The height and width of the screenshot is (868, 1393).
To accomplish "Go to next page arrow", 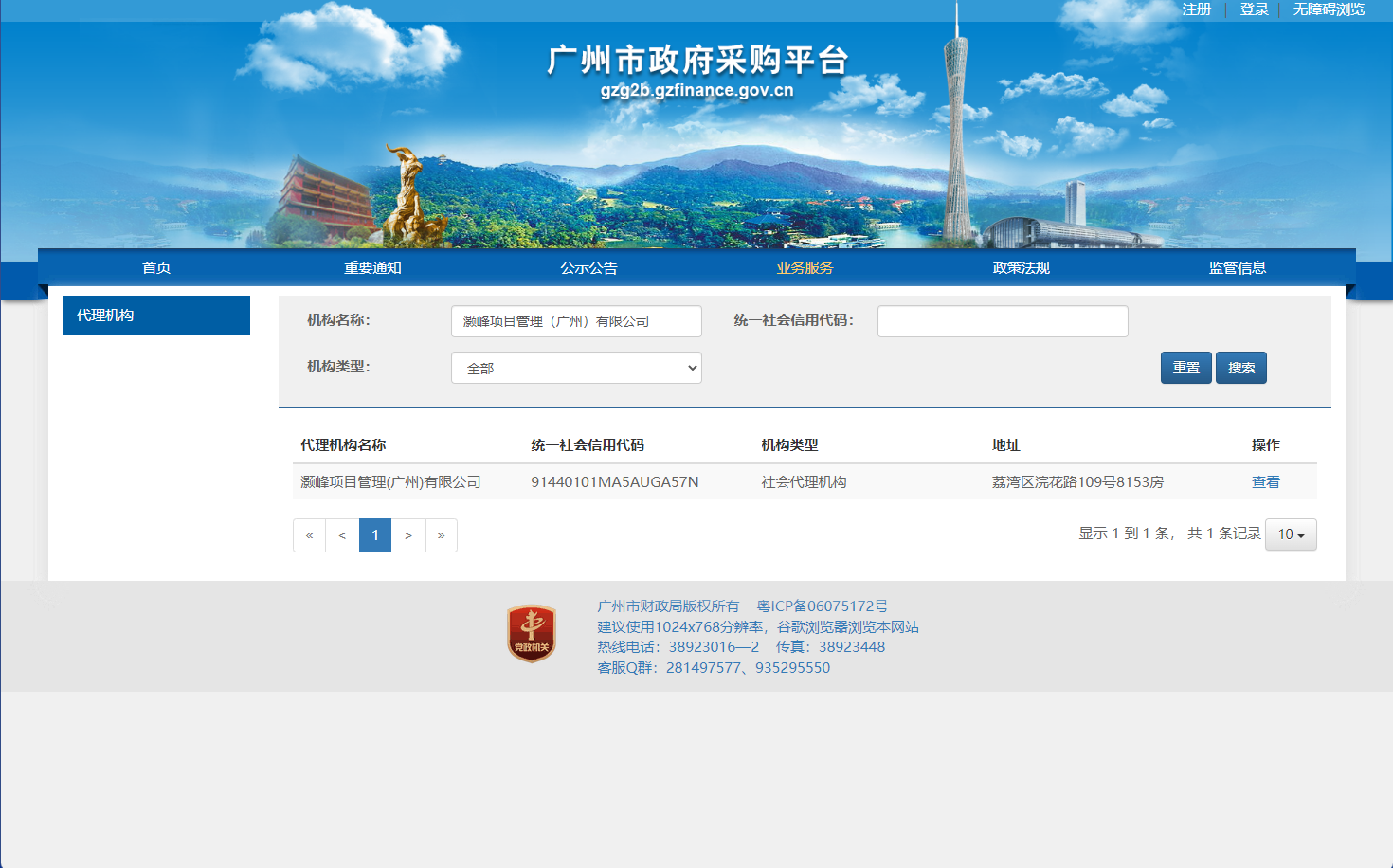I will 408,535.
